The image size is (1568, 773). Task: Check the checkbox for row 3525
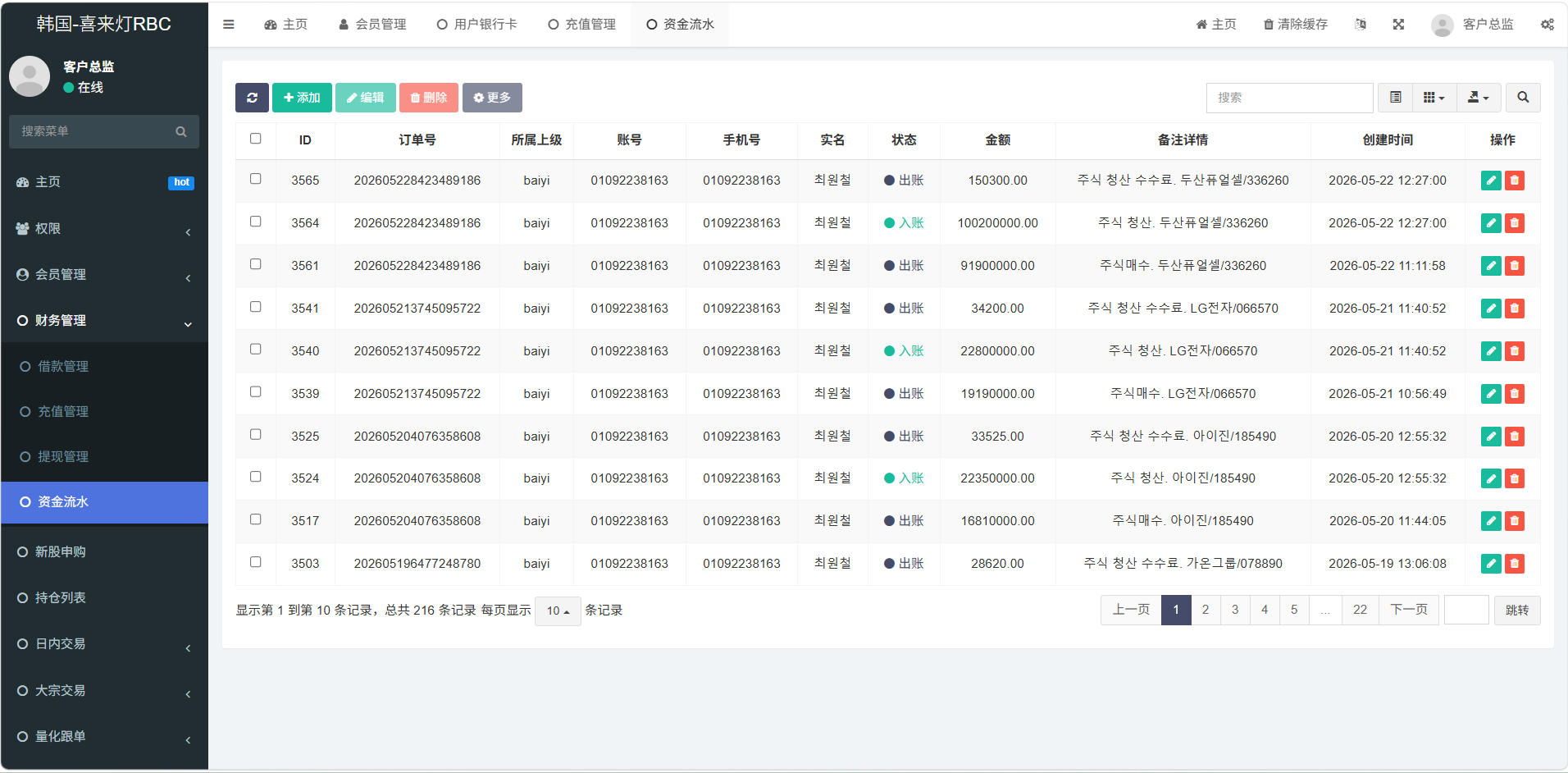(x=256, y=435)
